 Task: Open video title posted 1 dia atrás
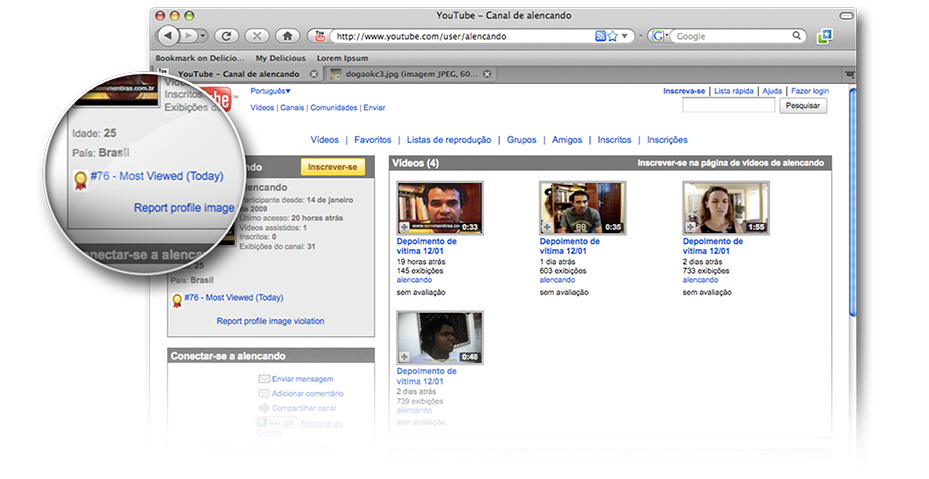click(x=569, y=246)
